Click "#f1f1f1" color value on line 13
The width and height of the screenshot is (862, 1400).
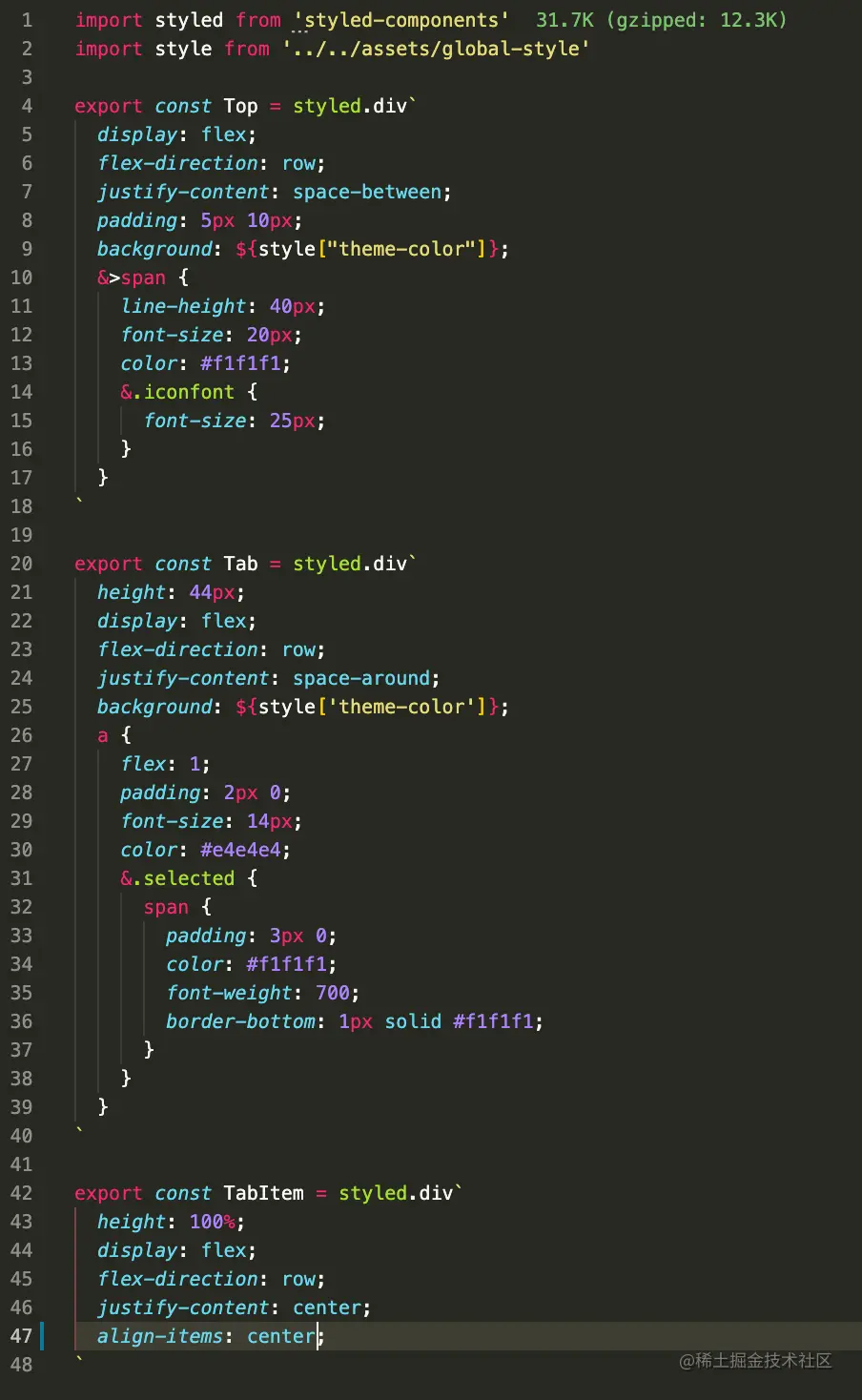tap(241, 363)
